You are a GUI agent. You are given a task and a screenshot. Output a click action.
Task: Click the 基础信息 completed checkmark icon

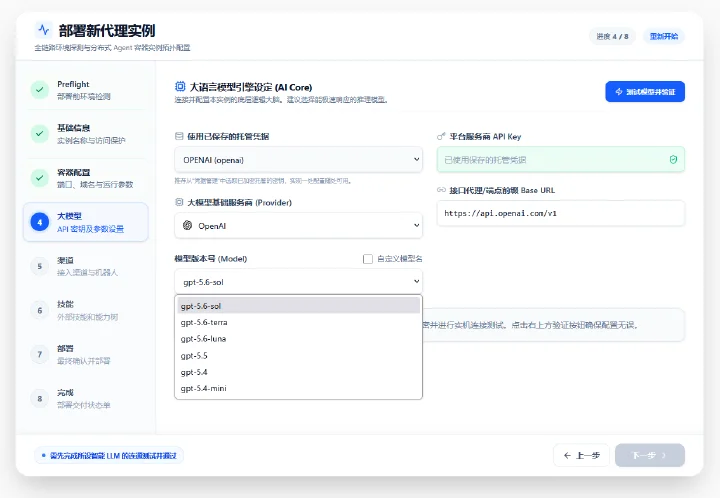(x=39, y=134)
